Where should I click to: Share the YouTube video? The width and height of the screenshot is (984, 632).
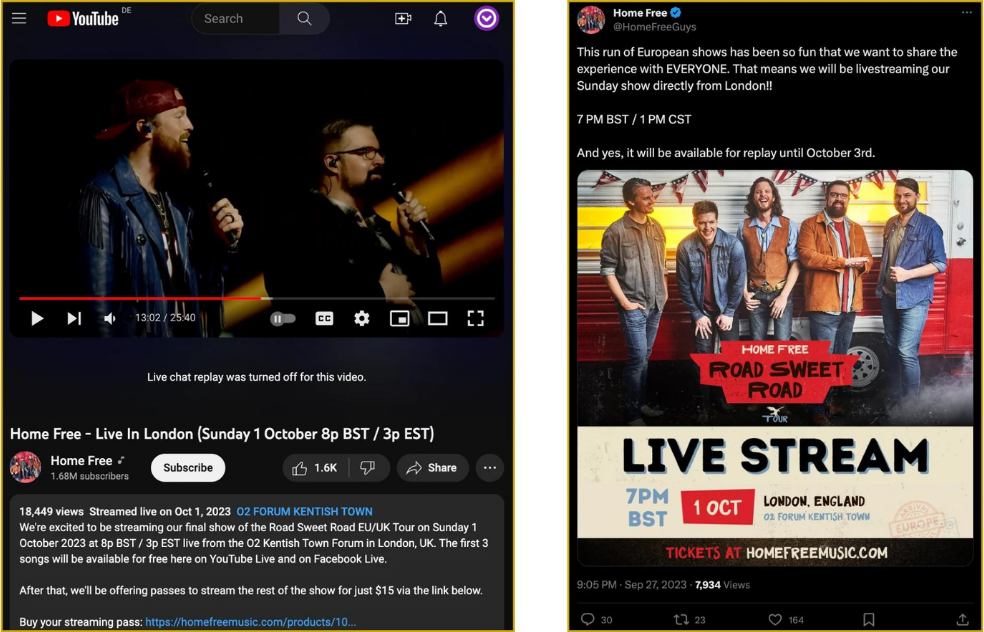(x=432, y=468)
